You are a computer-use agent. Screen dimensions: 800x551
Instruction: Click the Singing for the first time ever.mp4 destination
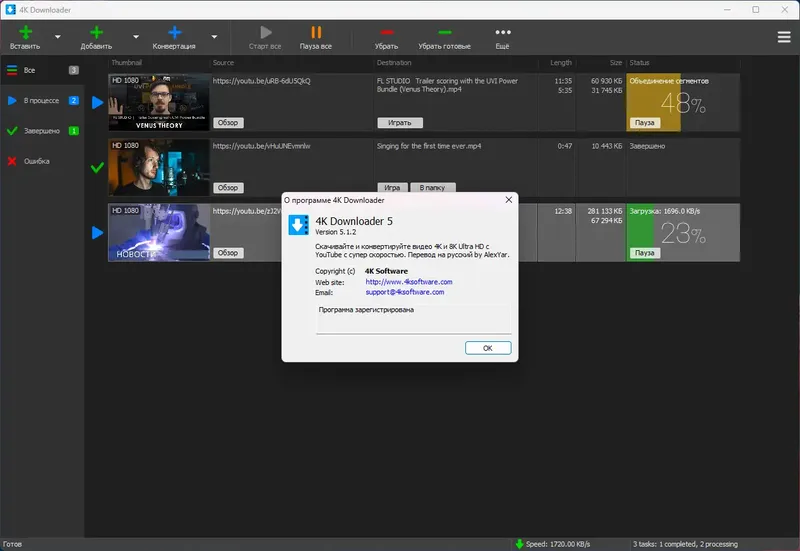(x=429, y=146)
